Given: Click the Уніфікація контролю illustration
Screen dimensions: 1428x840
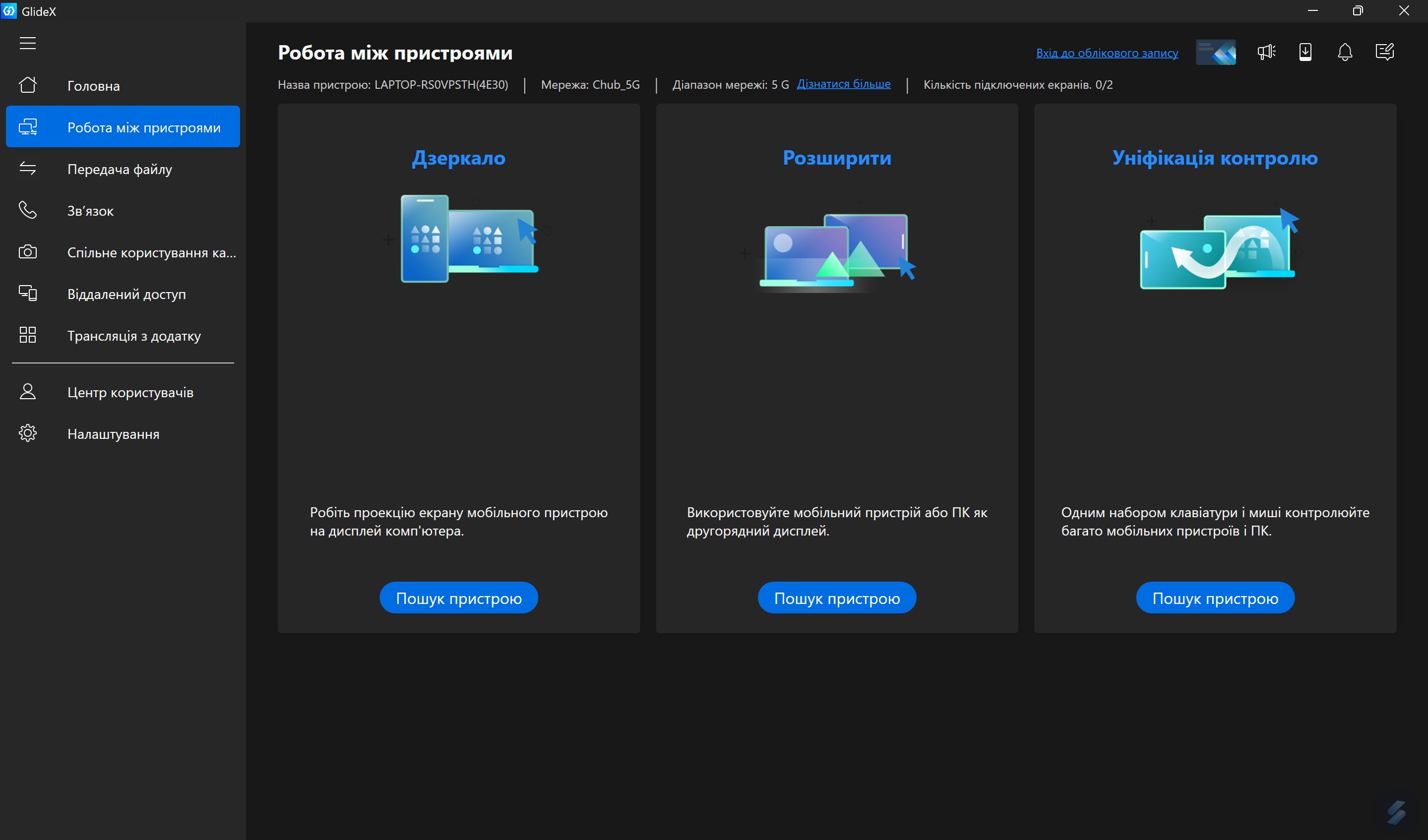Looking at the screenshot, I should point(1220,248).
